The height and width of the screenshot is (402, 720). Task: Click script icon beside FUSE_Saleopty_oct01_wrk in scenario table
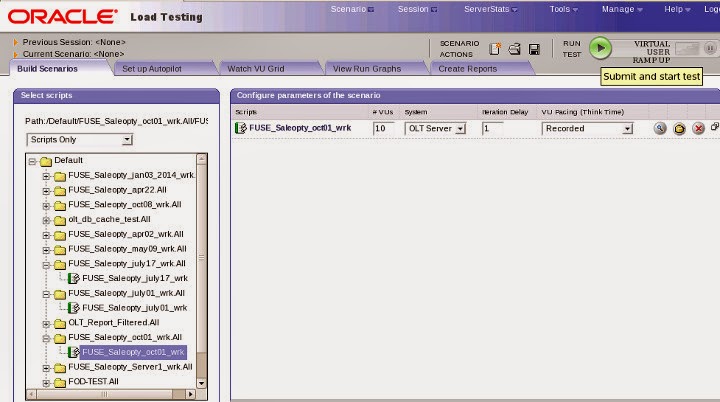[241, 128]
